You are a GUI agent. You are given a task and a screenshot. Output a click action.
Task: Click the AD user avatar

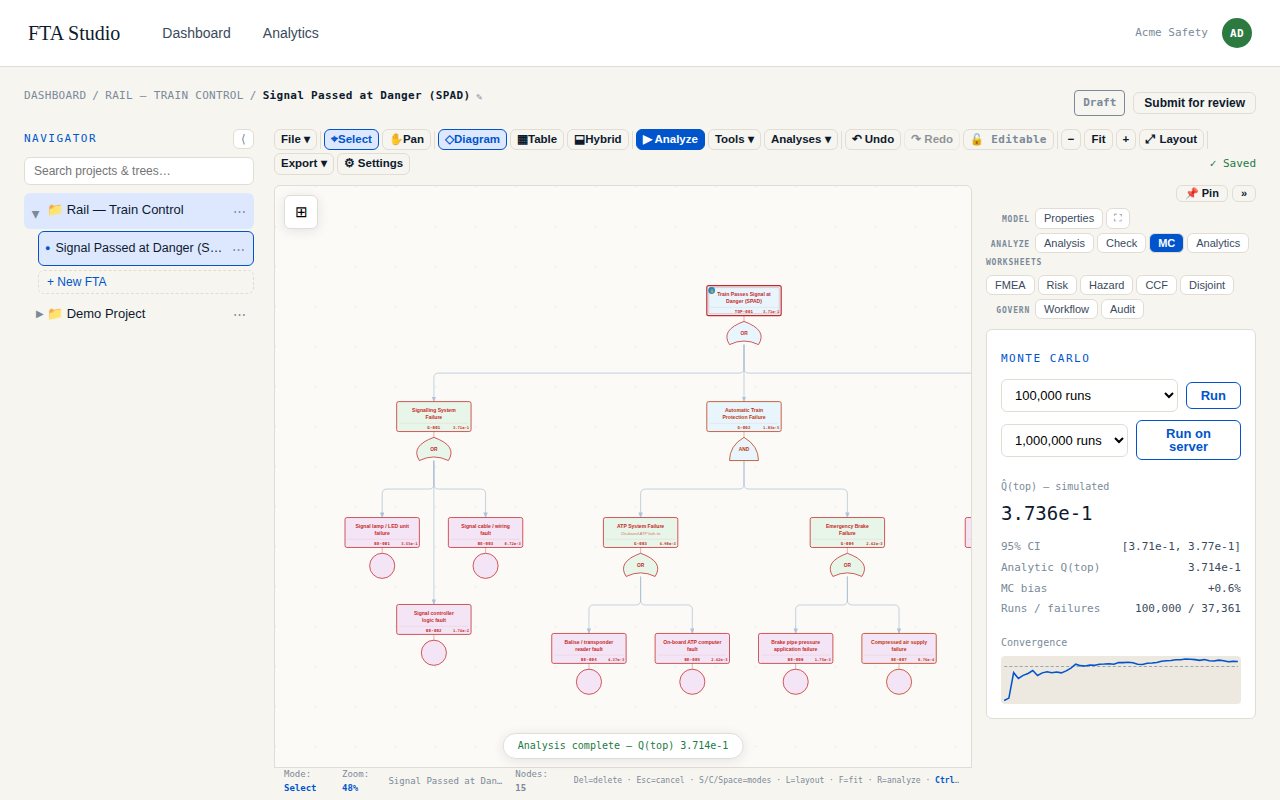click(x=1237, y=33)
